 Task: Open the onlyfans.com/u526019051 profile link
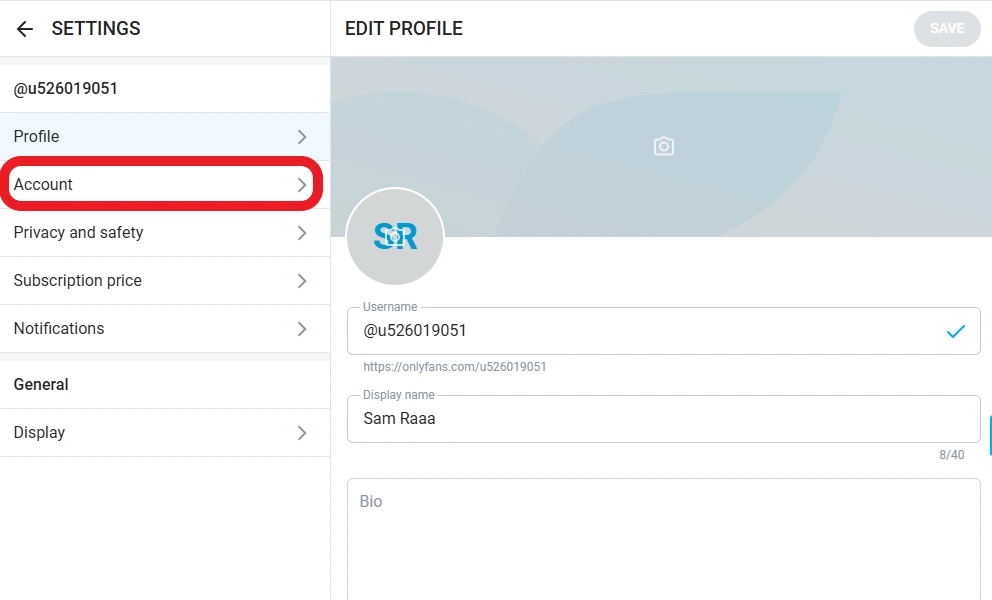[x=454, y=367]
